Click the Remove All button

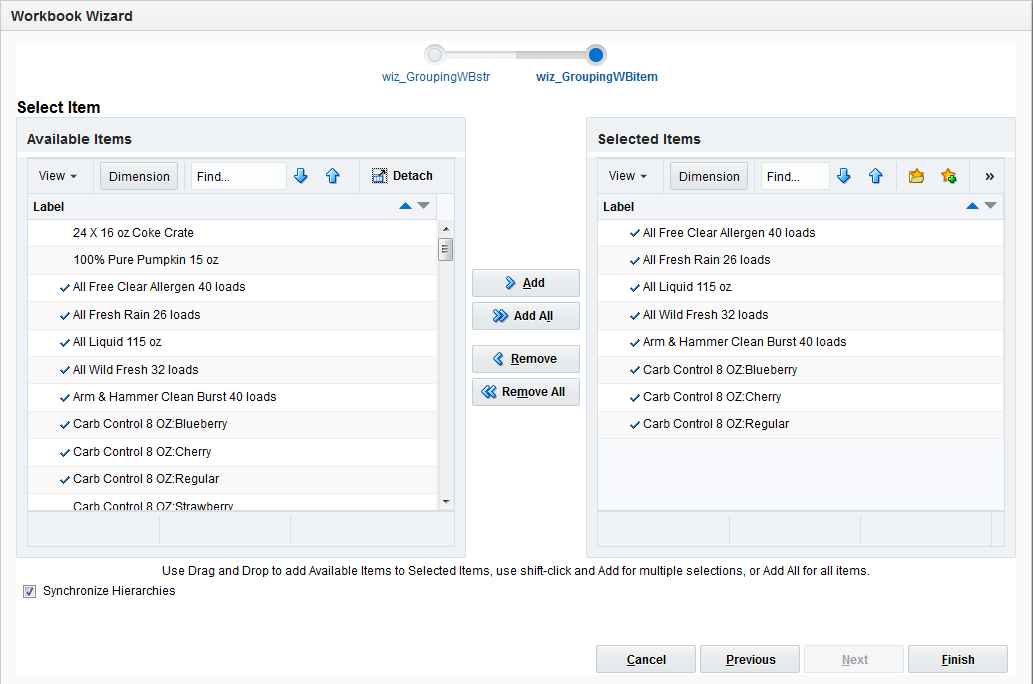point(526,391)
